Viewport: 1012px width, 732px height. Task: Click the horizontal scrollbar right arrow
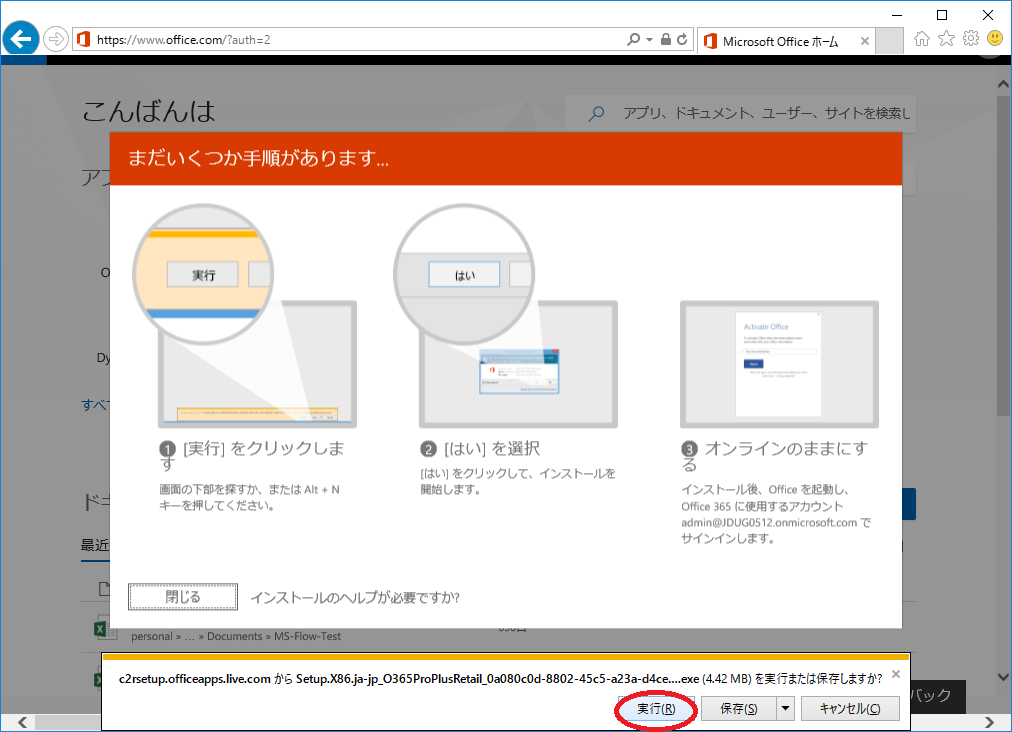[988, 722]
